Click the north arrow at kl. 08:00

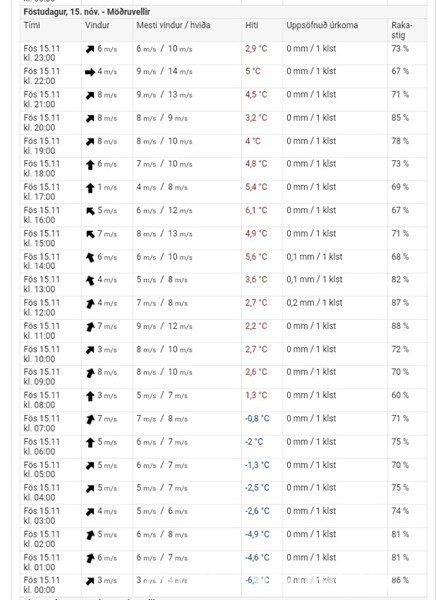(x=90, y=396)
